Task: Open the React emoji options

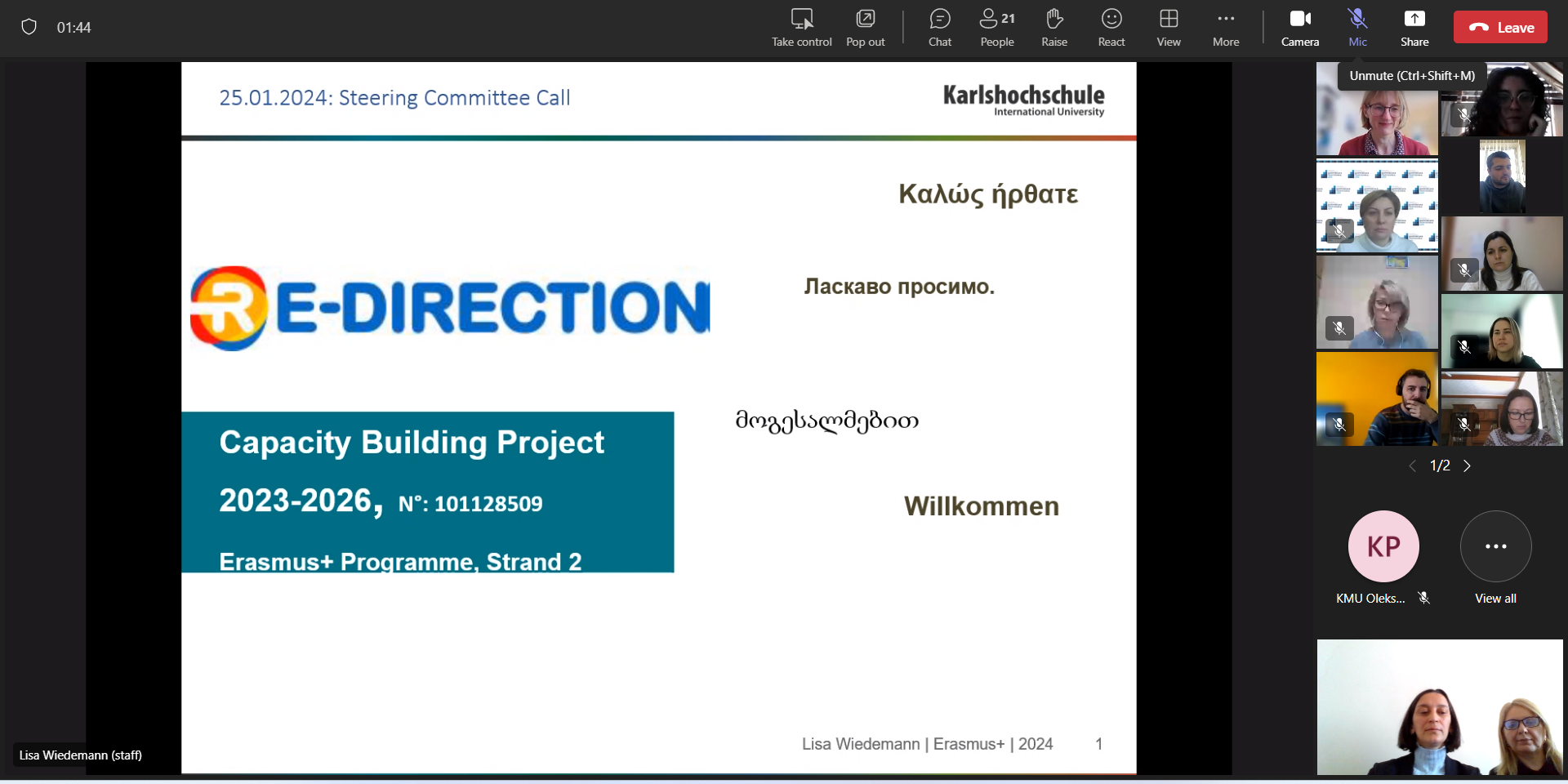Action: pos(1111,28)
